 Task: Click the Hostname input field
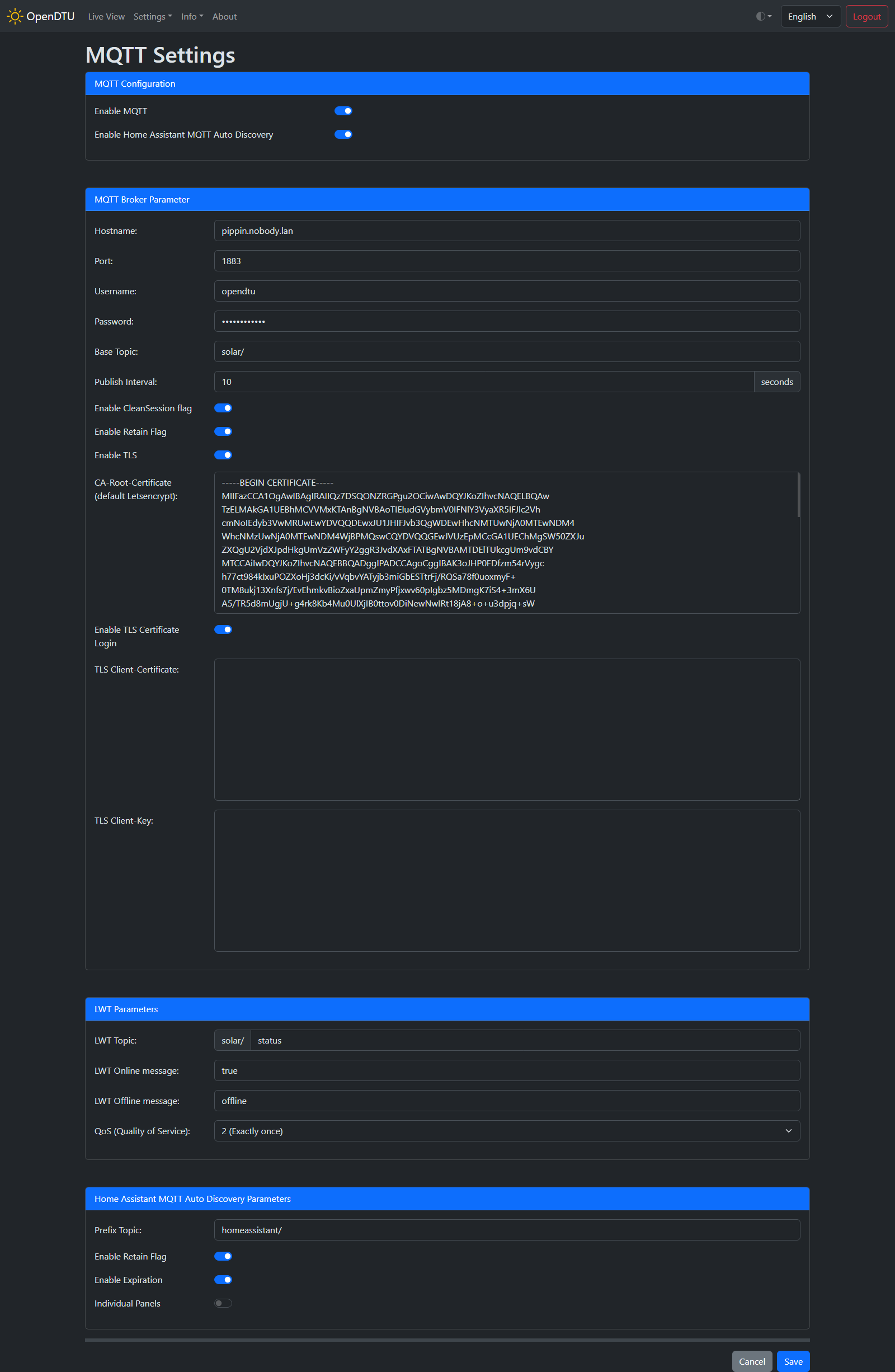tap(507, 231)
